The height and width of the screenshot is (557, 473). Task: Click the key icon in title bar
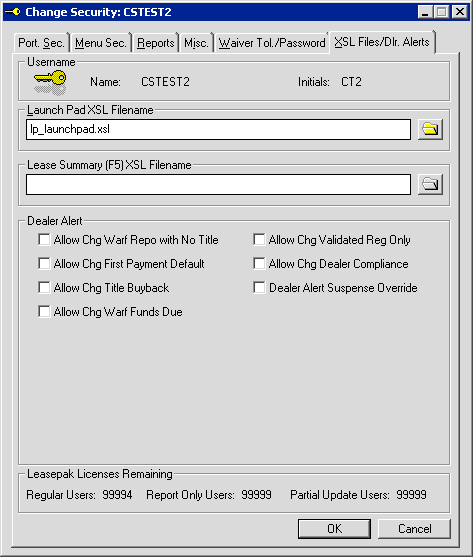(13, 12)
